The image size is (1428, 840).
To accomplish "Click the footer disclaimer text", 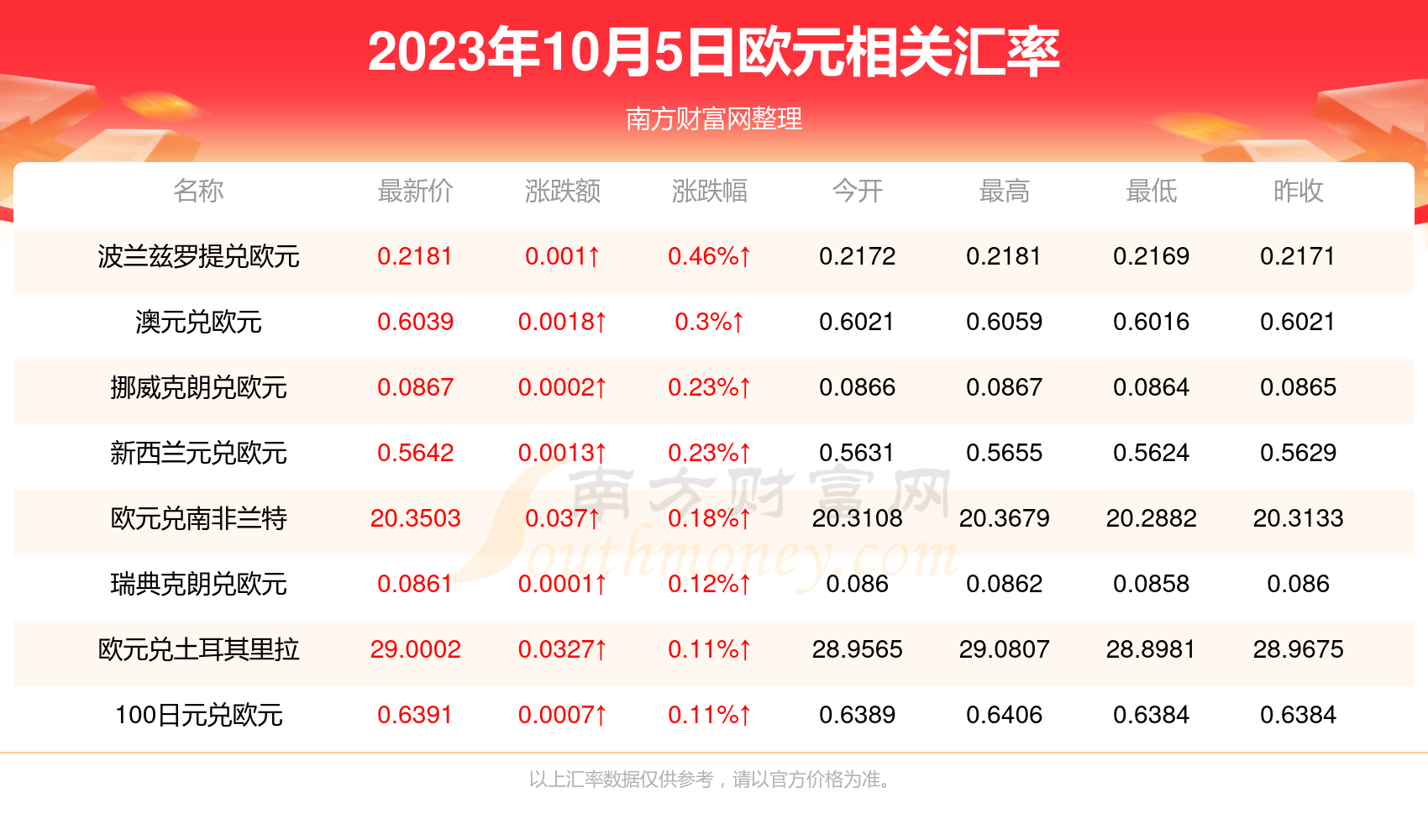I will (710, 780).
